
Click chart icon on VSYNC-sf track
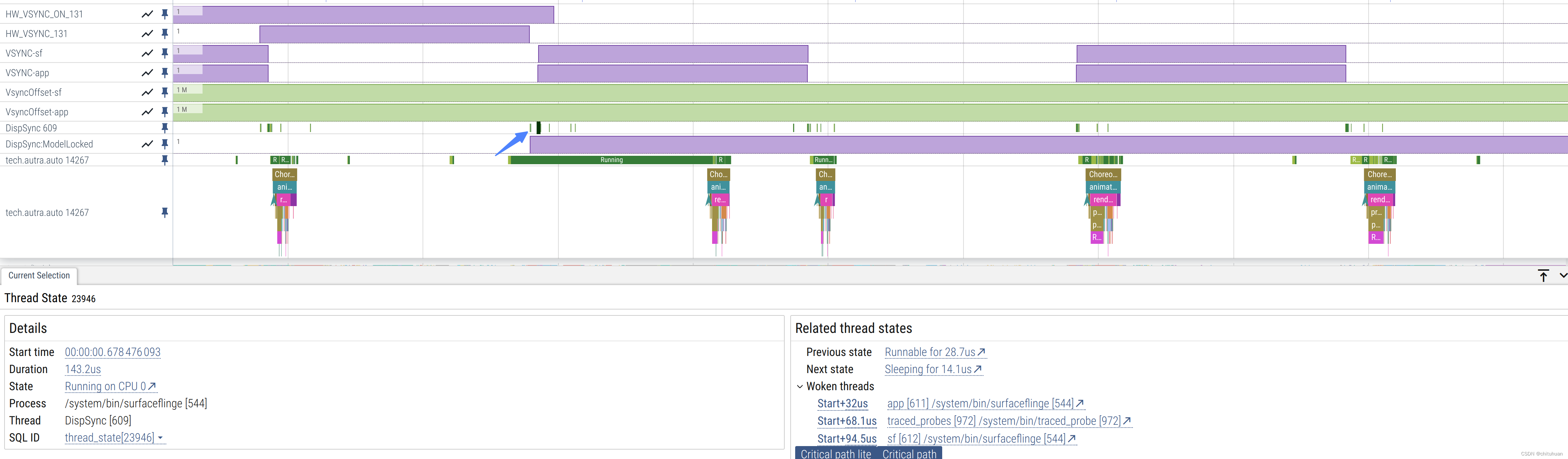147,53
